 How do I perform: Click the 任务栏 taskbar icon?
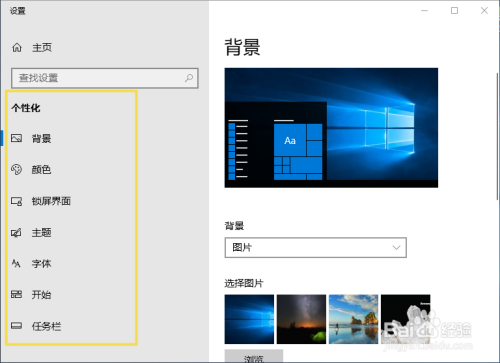coord(16,326)
